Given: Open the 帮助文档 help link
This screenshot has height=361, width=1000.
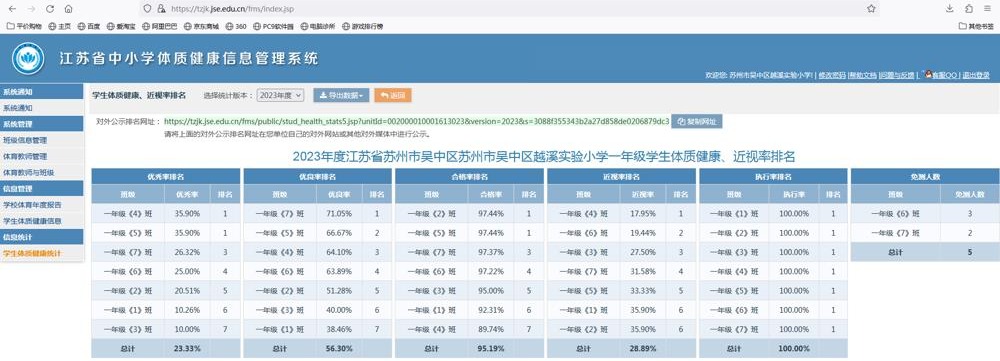Looking at the screenshot, I should (x=862, y=75).
